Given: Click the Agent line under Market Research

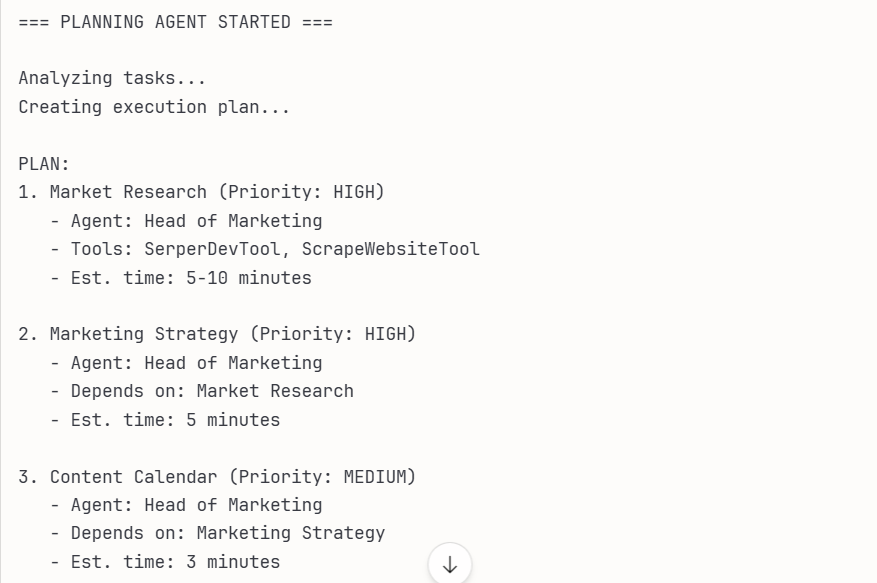Looking at the screenshot, I should click(x=186, y=221).
